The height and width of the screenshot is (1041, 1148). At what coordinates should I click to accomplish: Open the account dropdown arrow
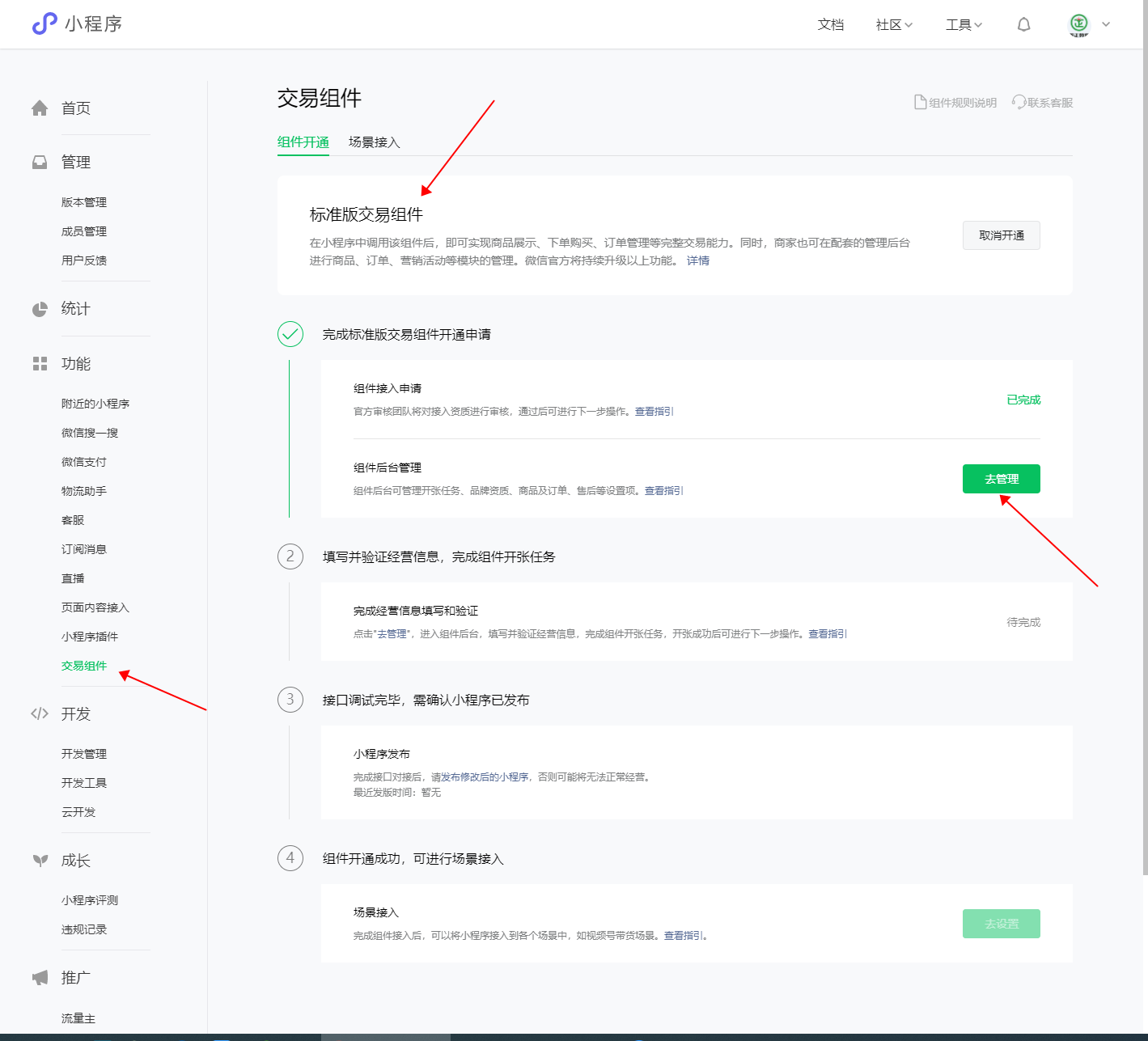[1106, 24]
